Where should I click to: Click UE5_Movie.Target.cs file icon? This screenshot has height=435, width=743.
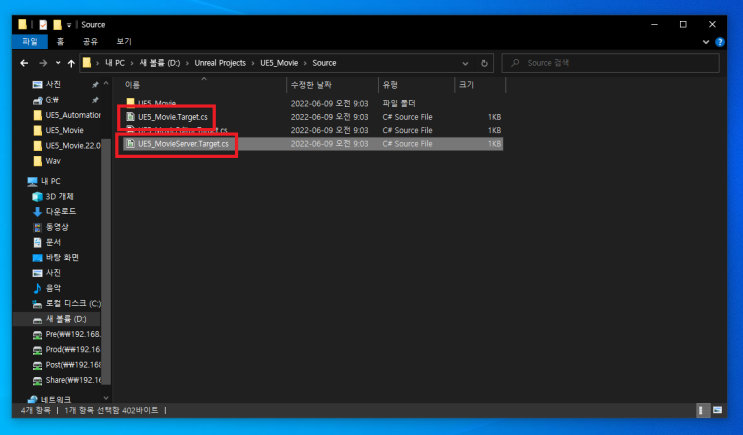130,117
